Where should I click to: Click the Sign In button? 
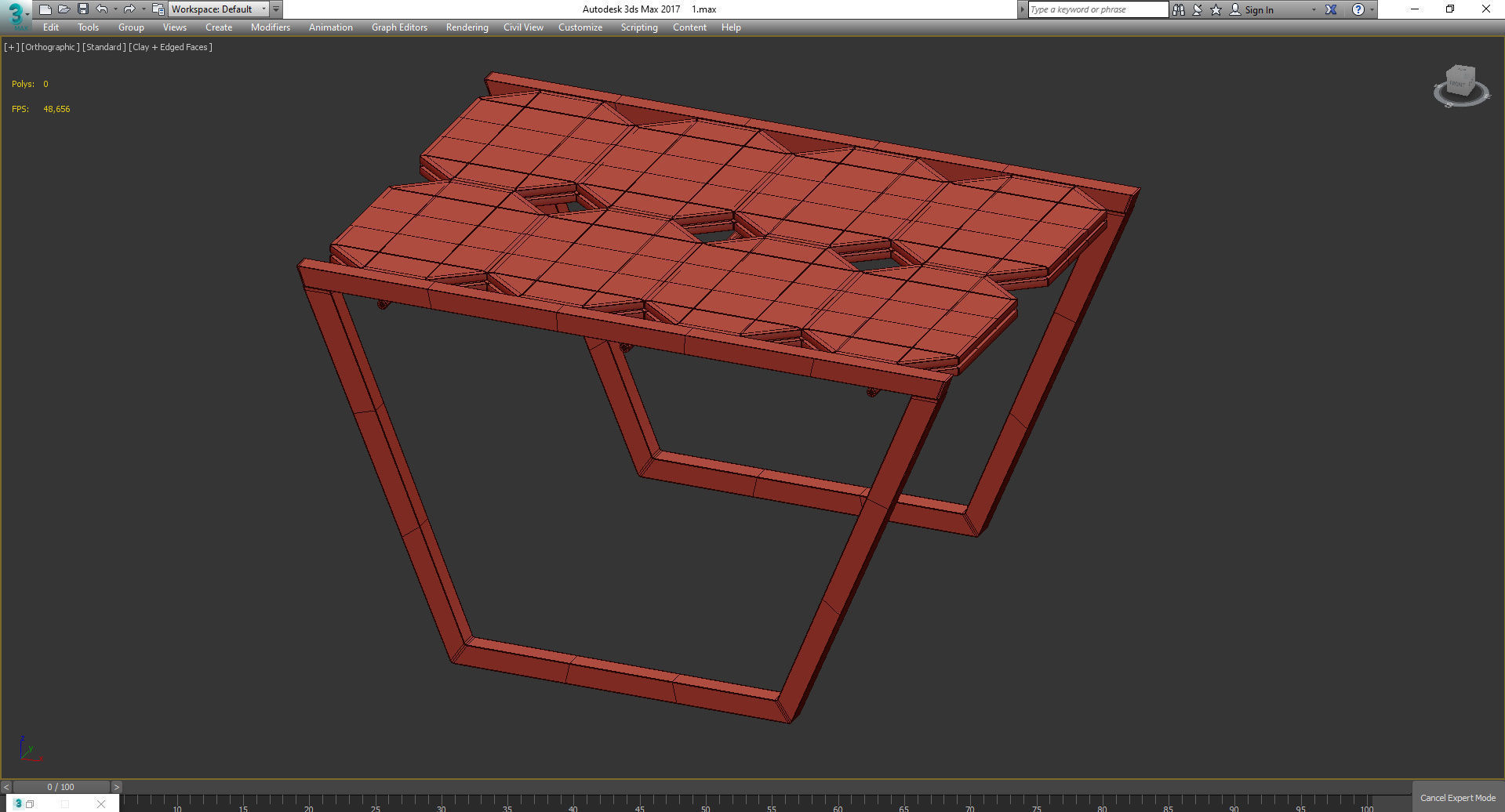click(1252, 9)
